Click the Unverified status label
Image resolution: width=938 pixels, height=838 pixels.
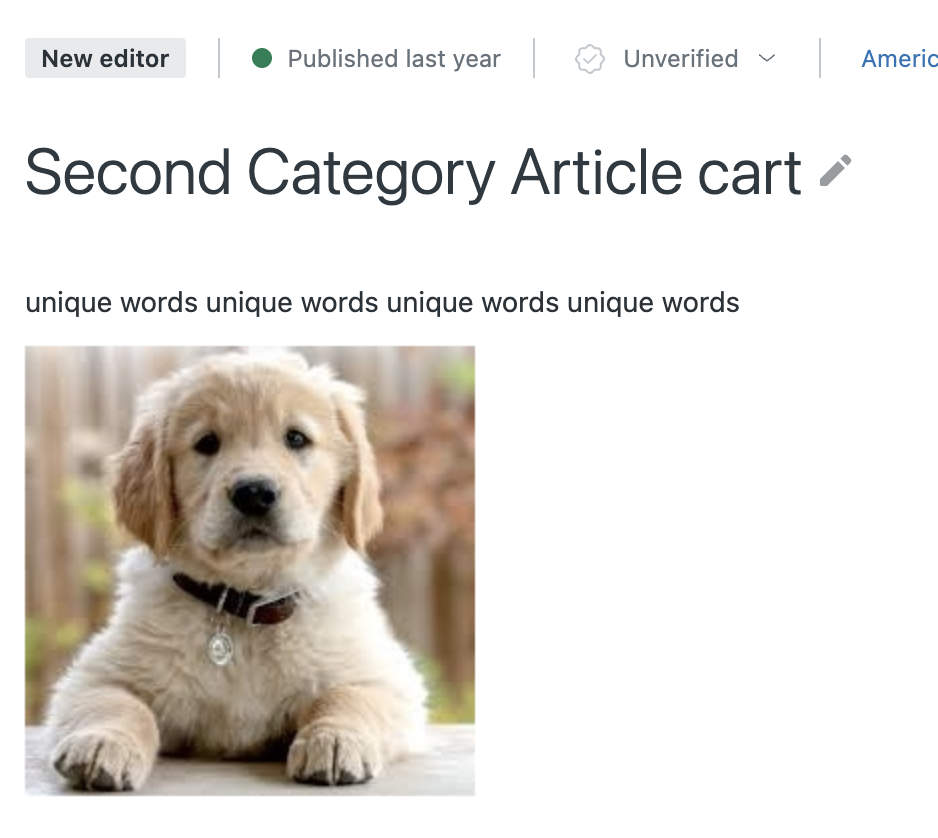[x=680, y=59]
